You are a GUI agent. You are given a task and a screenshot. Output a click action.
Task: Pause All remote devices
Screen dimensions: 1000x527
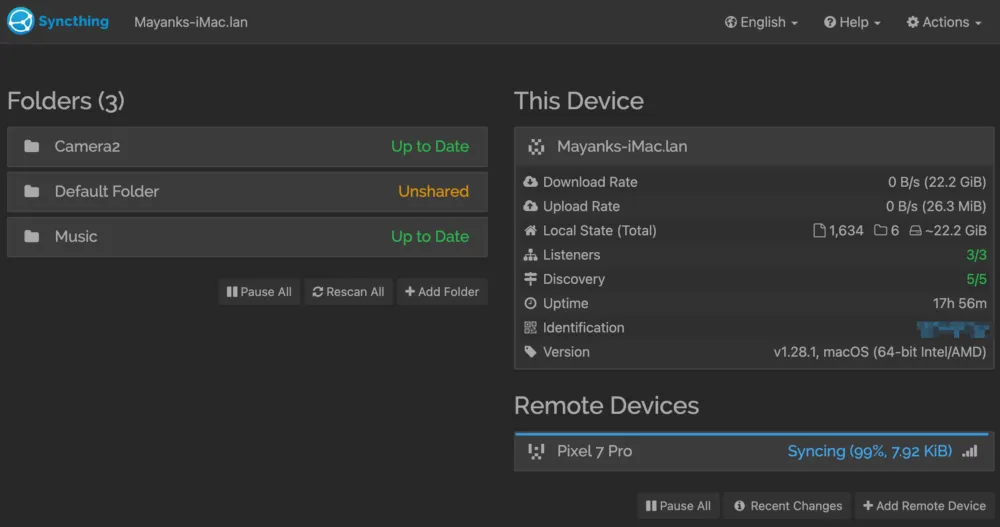678,506
